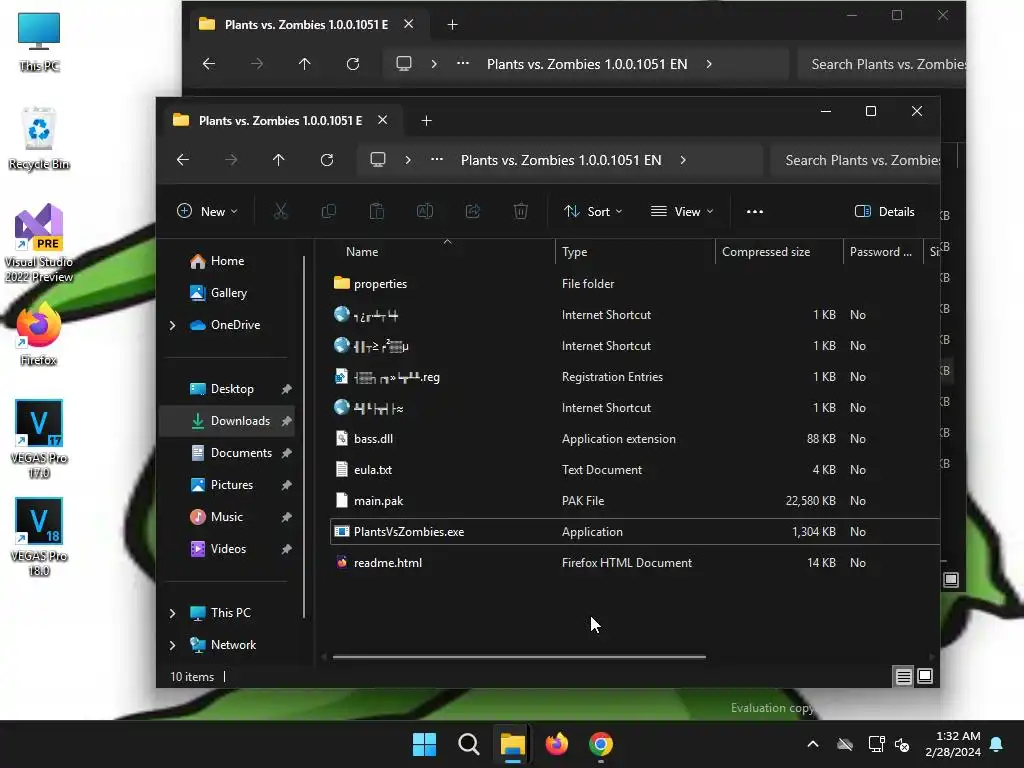Click the horizontal scrollbar in the file list
1024x768 pixels.
pyautogui.click(x=519, y=657)
